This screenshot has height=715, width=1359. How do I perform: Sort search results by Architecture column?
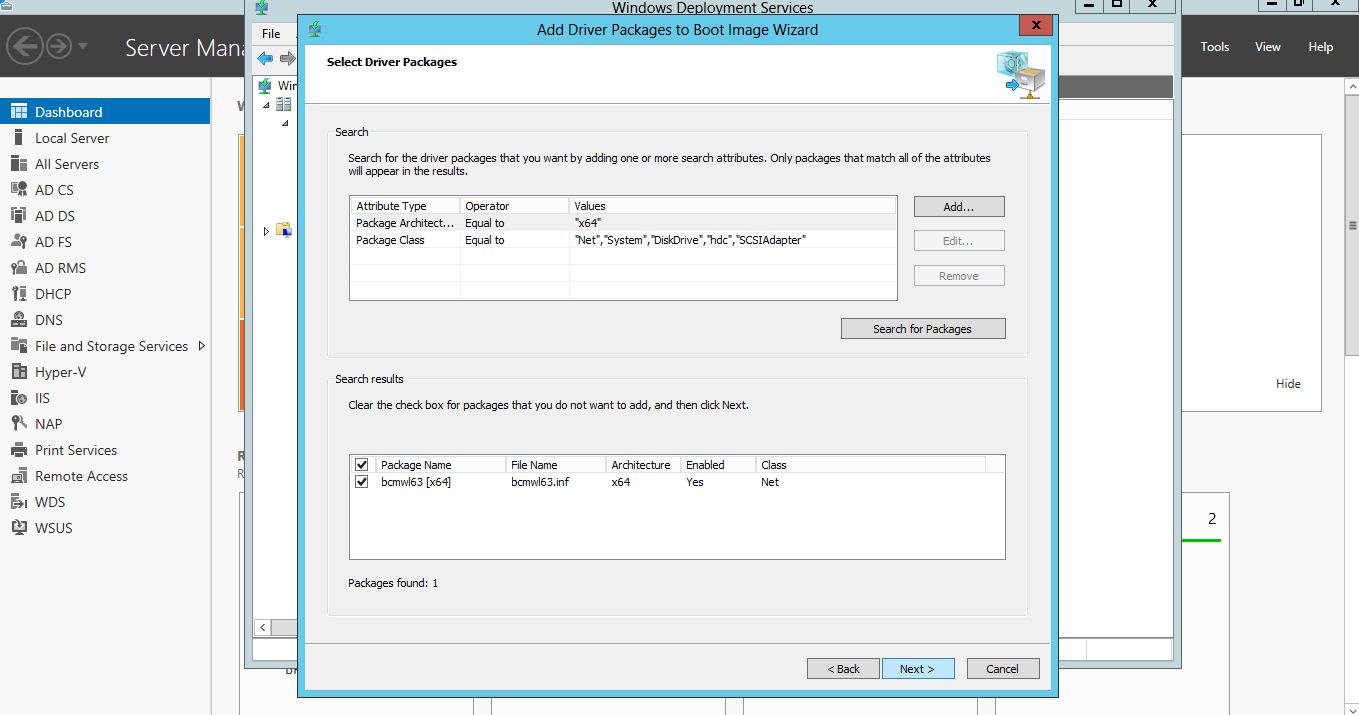[x=644, y=465]
